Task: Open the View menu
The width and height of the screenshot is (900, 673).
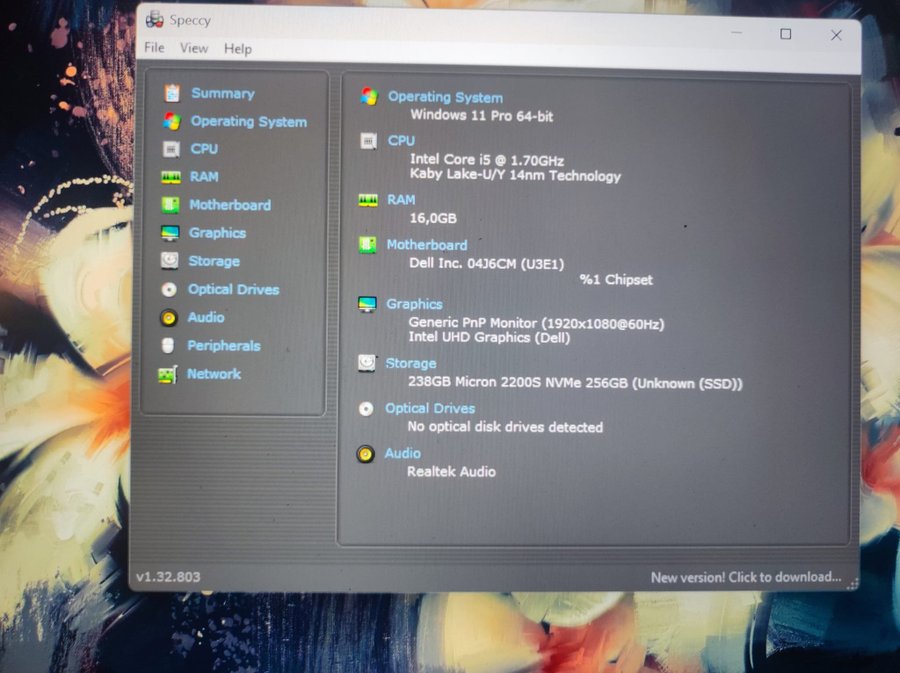Action: 194,48
